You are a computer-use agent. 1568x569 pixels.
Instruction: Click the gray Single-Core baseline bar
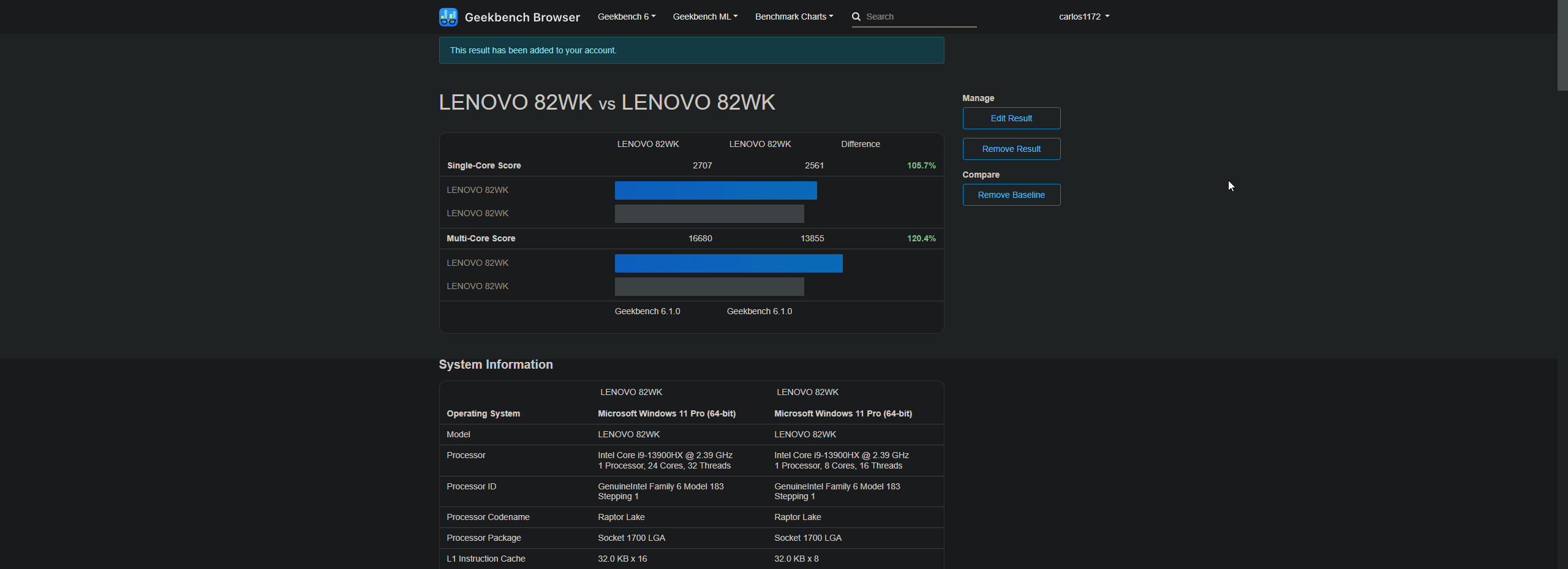click(x=709, y=214)
